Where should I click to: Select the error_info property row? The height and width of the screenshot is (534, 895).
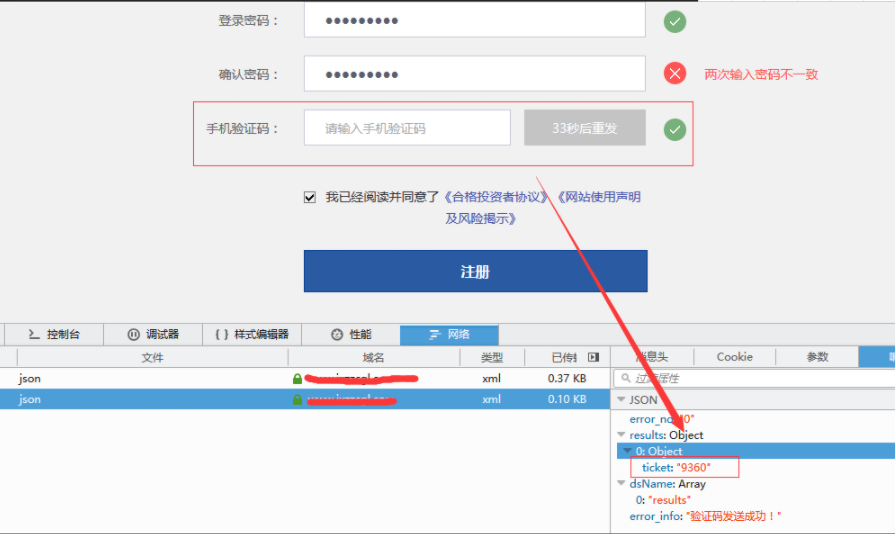point(705,516)
